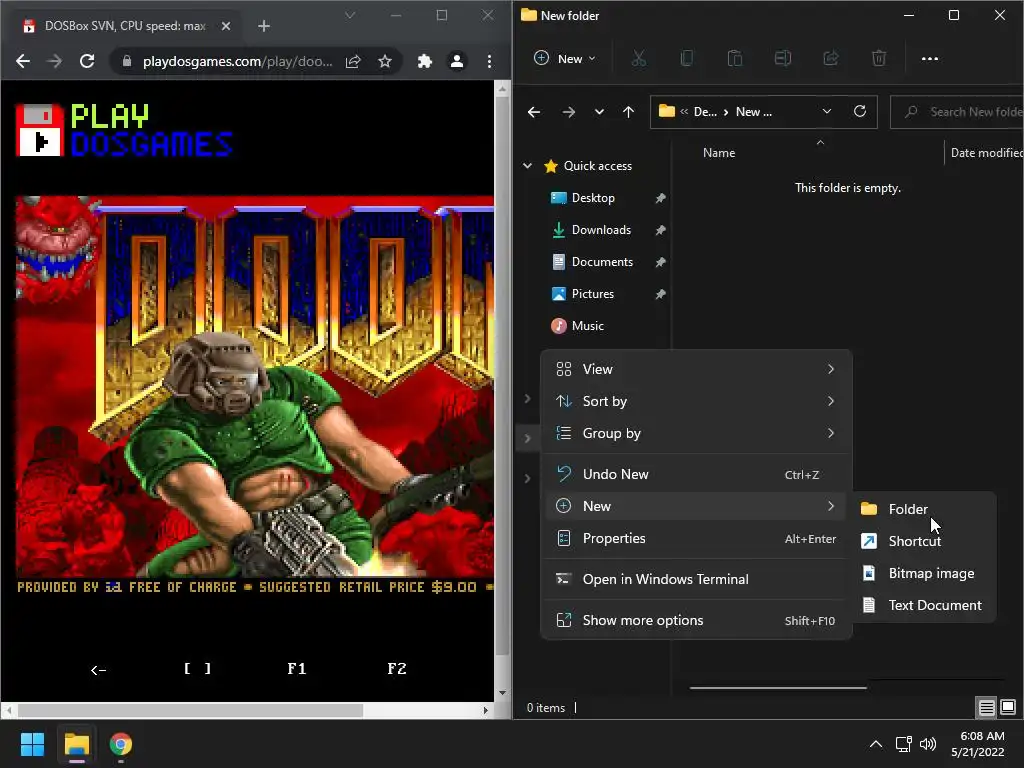Screen dimensions: 1024x768
Task: Click File Explorer icon on the taskbar
Action: pos(76,744)
